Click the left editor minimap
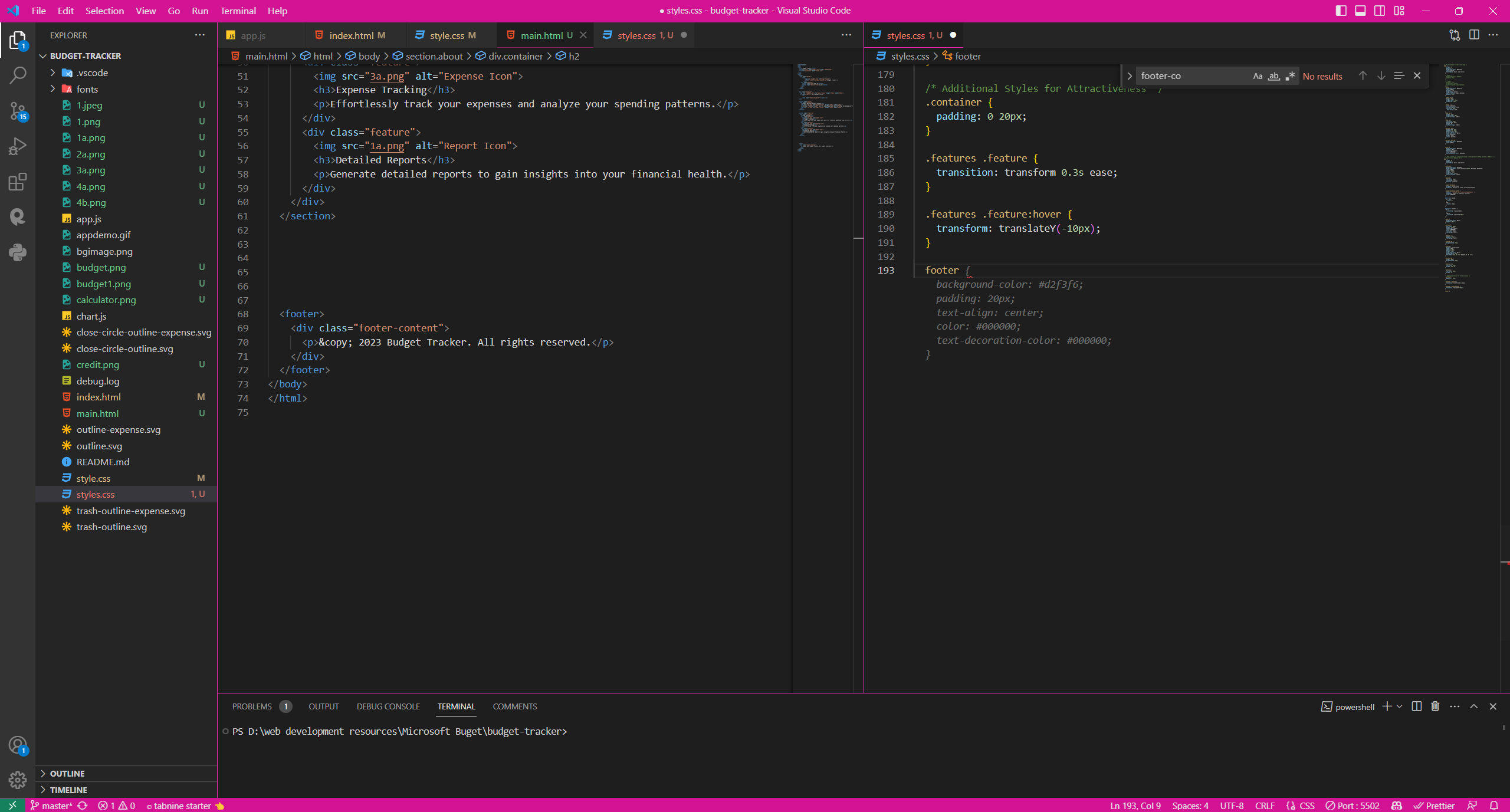Image resolution: width=1510 pixels, height=812 pixels. [823, 106]
